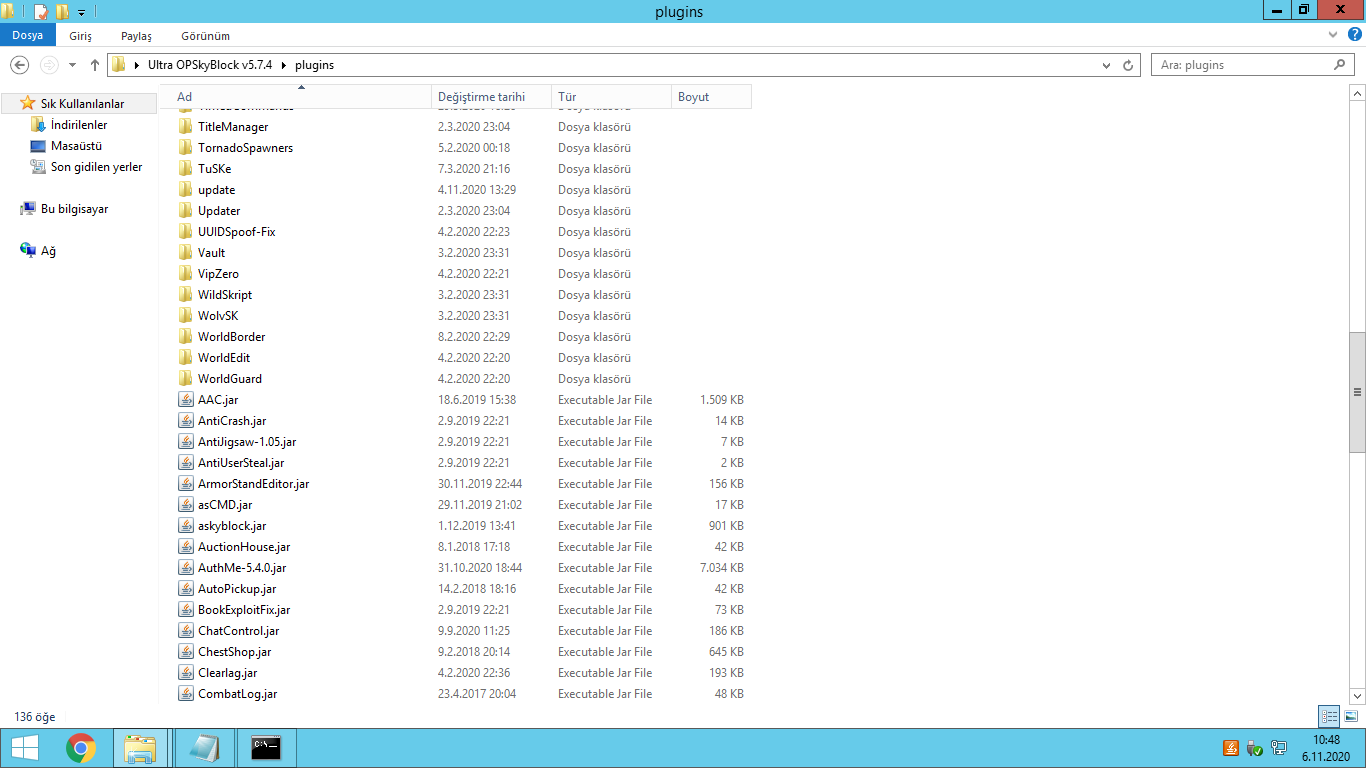The height and width of the screenshot is (768, 1366).
Task: Click the AuthMe-5.4.0.jar file icon
Action: pos(185,568)
